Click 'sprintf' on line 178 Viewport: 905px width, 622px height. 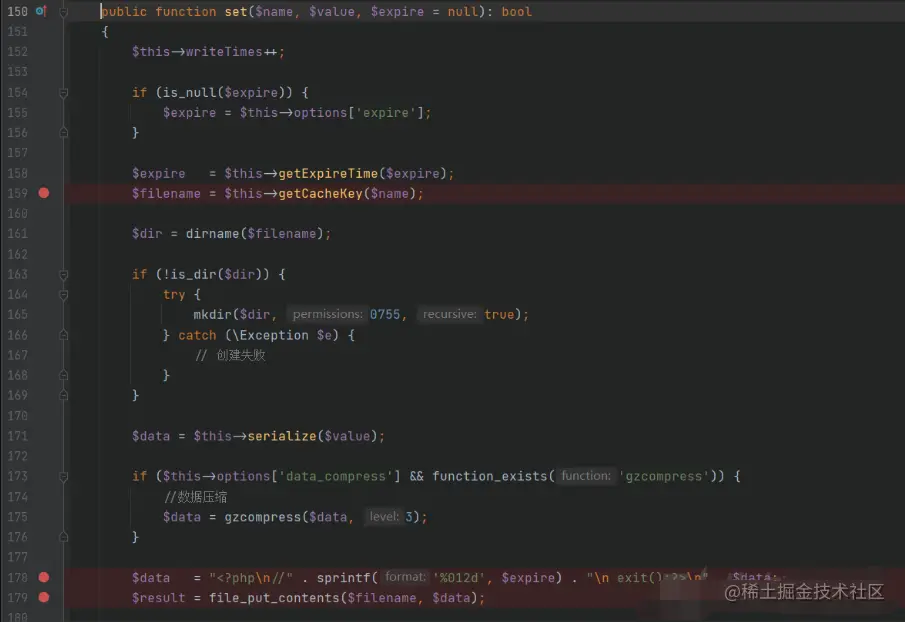click(x=343, y=578)
